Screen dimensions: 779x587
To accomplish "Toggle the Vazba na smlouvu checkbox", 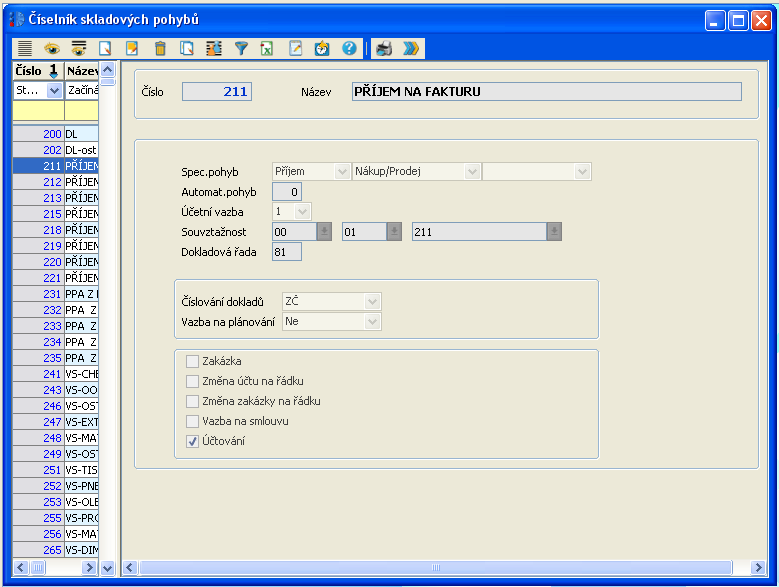I will pos(193,421).
